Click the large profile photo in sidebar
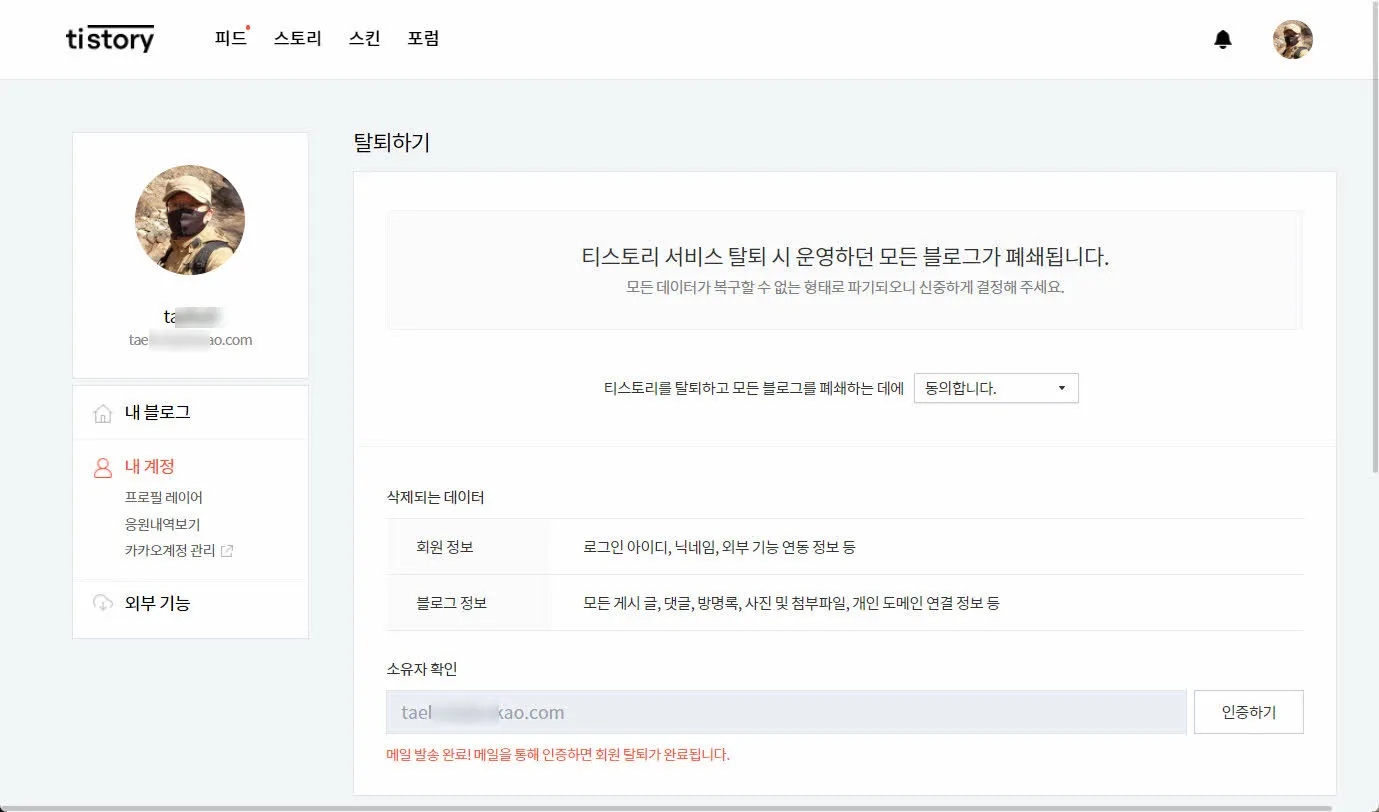The width and height of the screenshot is (1379, 812). tap(190, 220)
